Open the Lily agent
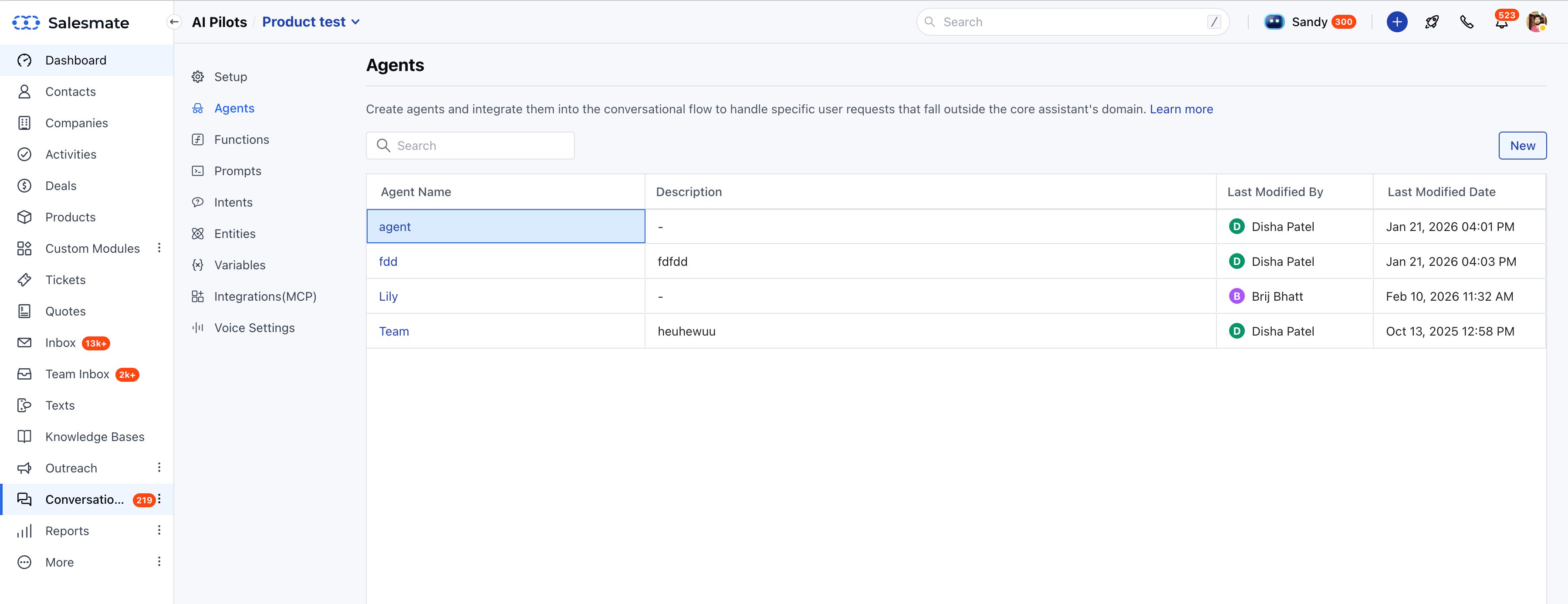Screen dimensions: 1568x604 (389, 296)
